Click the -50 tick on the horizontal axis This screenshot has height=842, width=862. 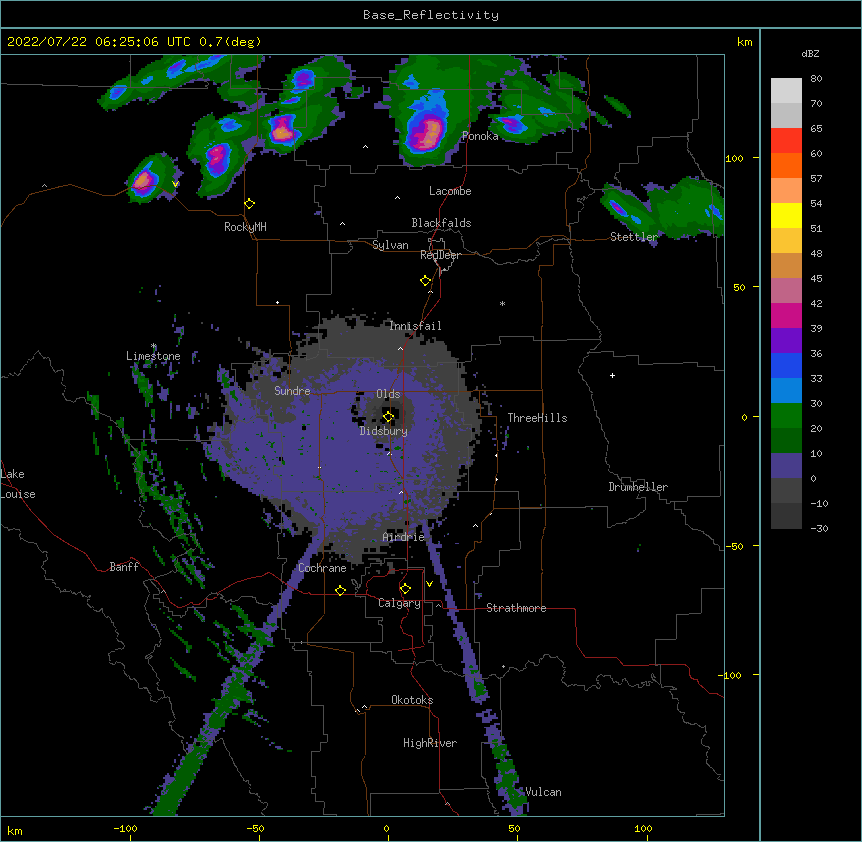[255, 829]
